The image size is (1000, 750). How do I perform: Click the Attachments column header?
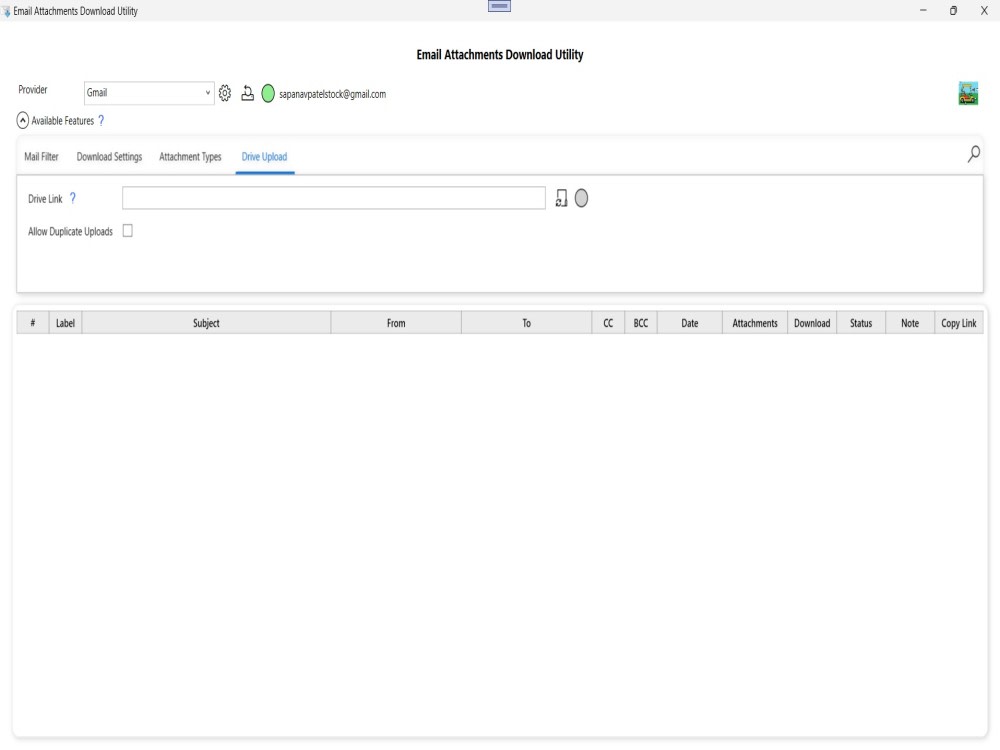[x=755, y=323]
